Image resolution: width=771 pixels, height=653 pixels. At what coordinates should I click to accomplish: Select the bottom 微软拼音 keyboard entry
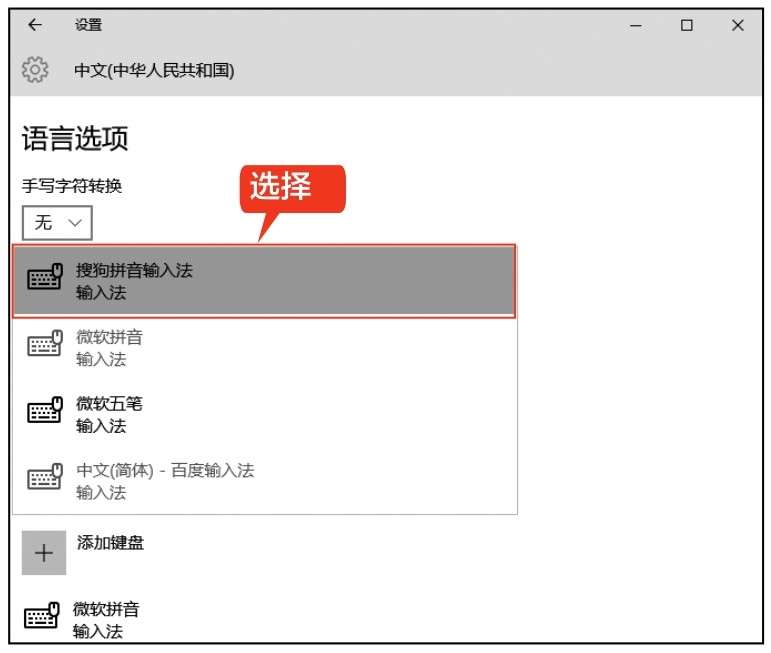click(82, 620)
